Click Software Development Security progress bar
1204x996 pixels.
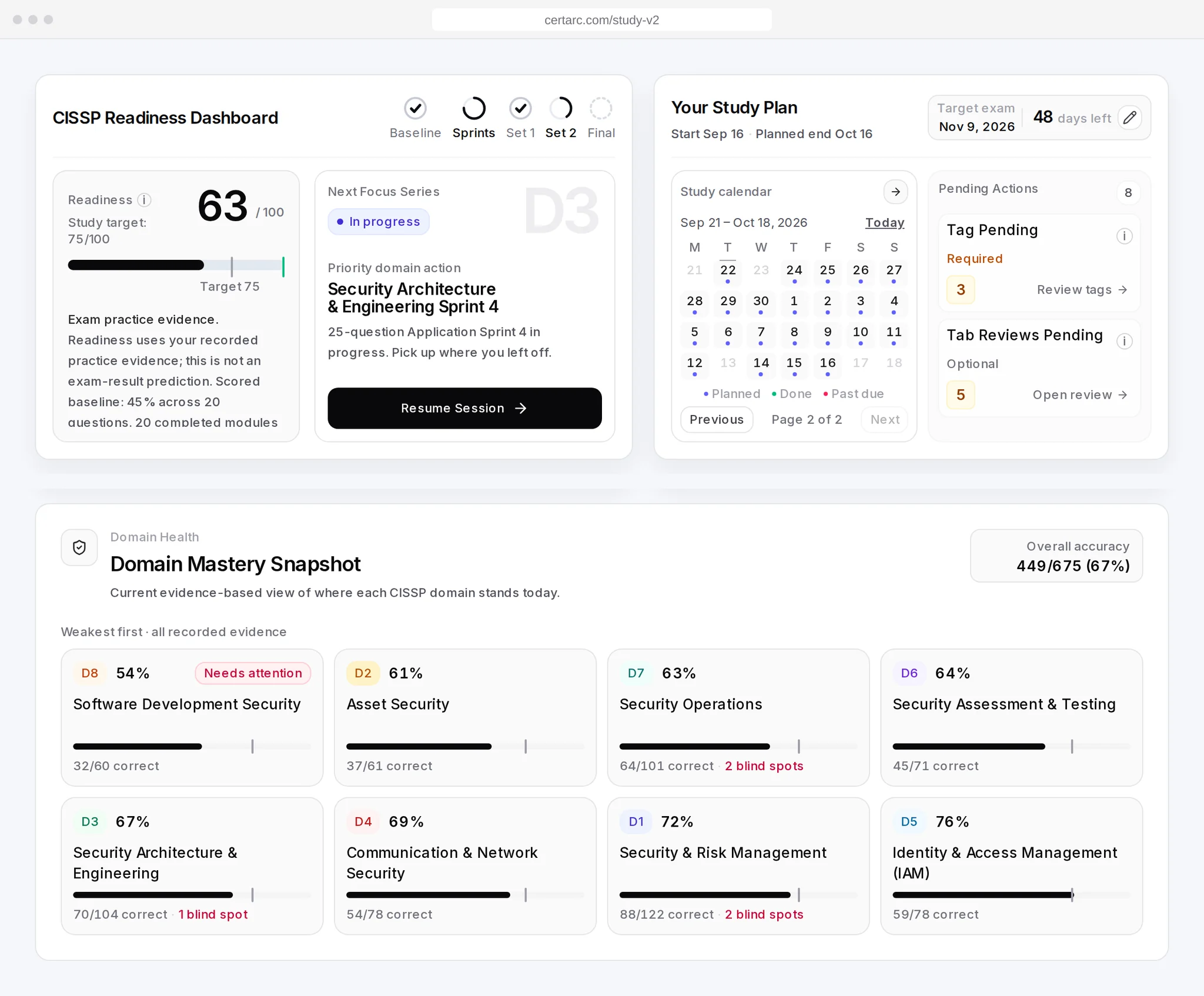point(192,747)
